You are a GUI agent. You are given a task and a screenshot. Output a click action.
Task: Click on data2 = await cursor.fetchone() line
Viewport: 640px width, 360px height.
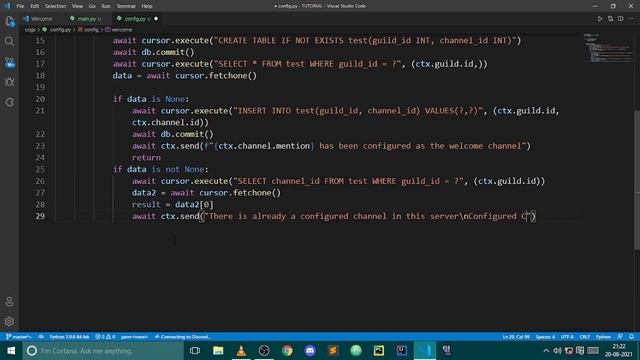(206, 193)
